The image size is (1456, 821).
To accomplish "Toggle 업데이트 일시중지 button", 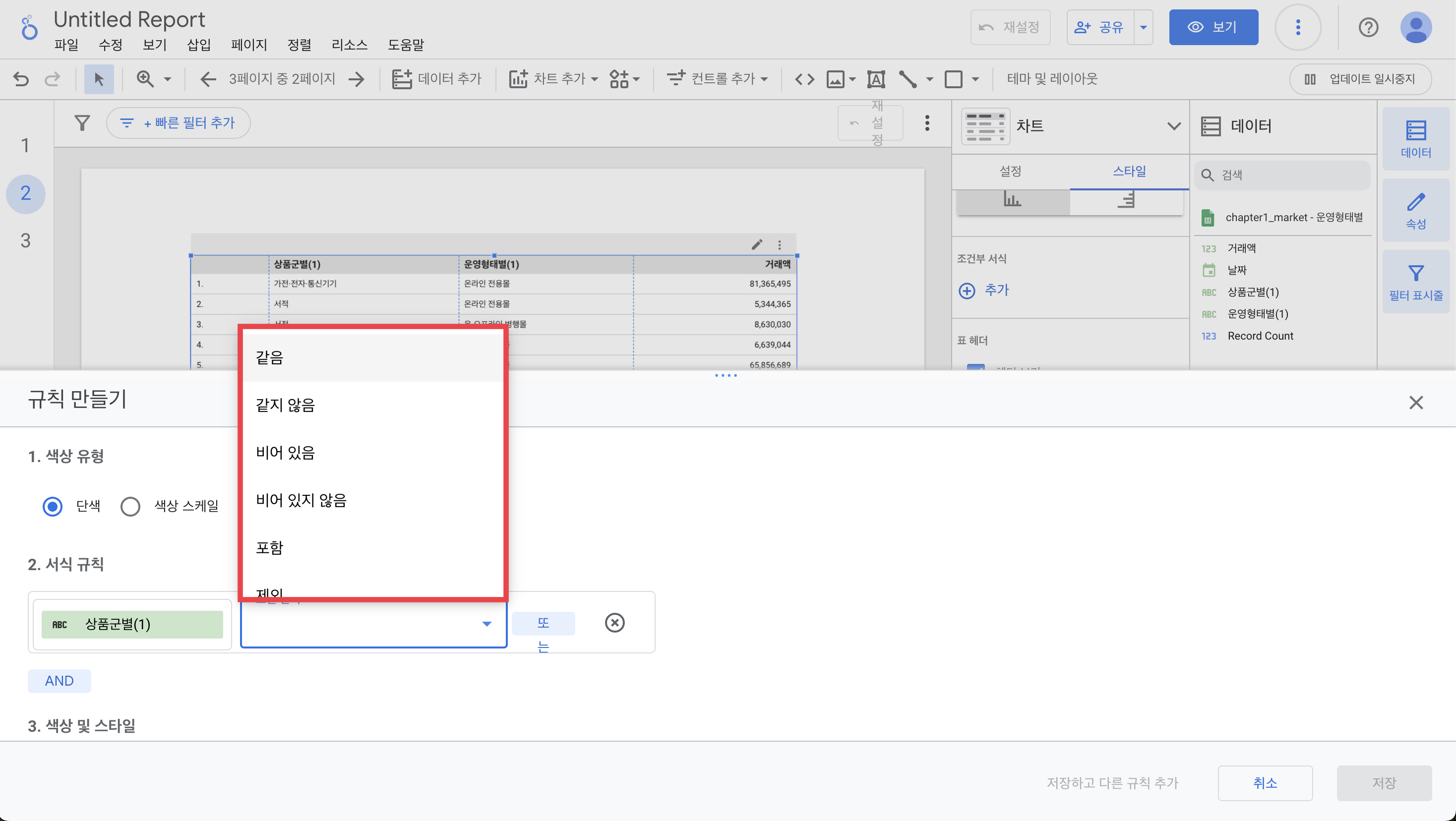I will tap(1360, 78).
